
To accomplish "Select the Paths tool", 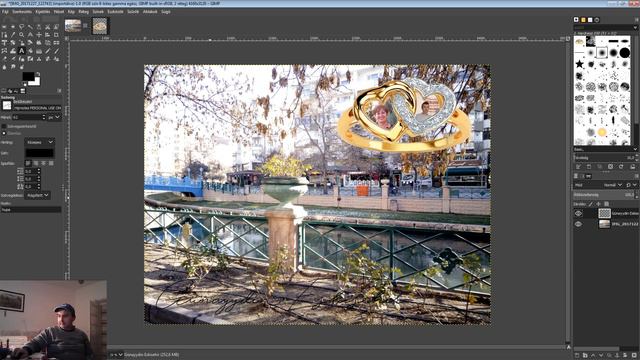I will pos(4,35).
